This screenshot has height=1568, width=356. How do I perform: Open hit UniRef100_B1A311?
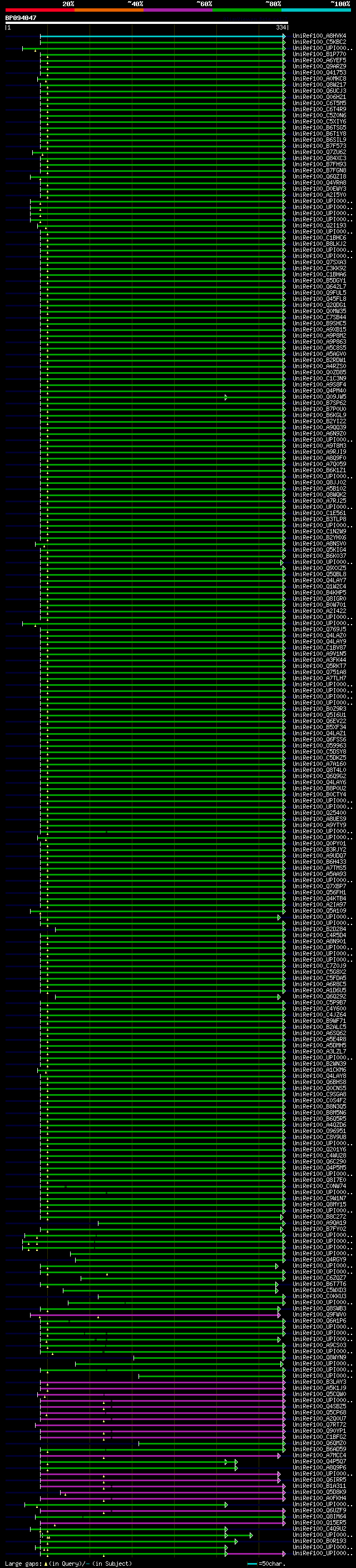click(319, 1486)
